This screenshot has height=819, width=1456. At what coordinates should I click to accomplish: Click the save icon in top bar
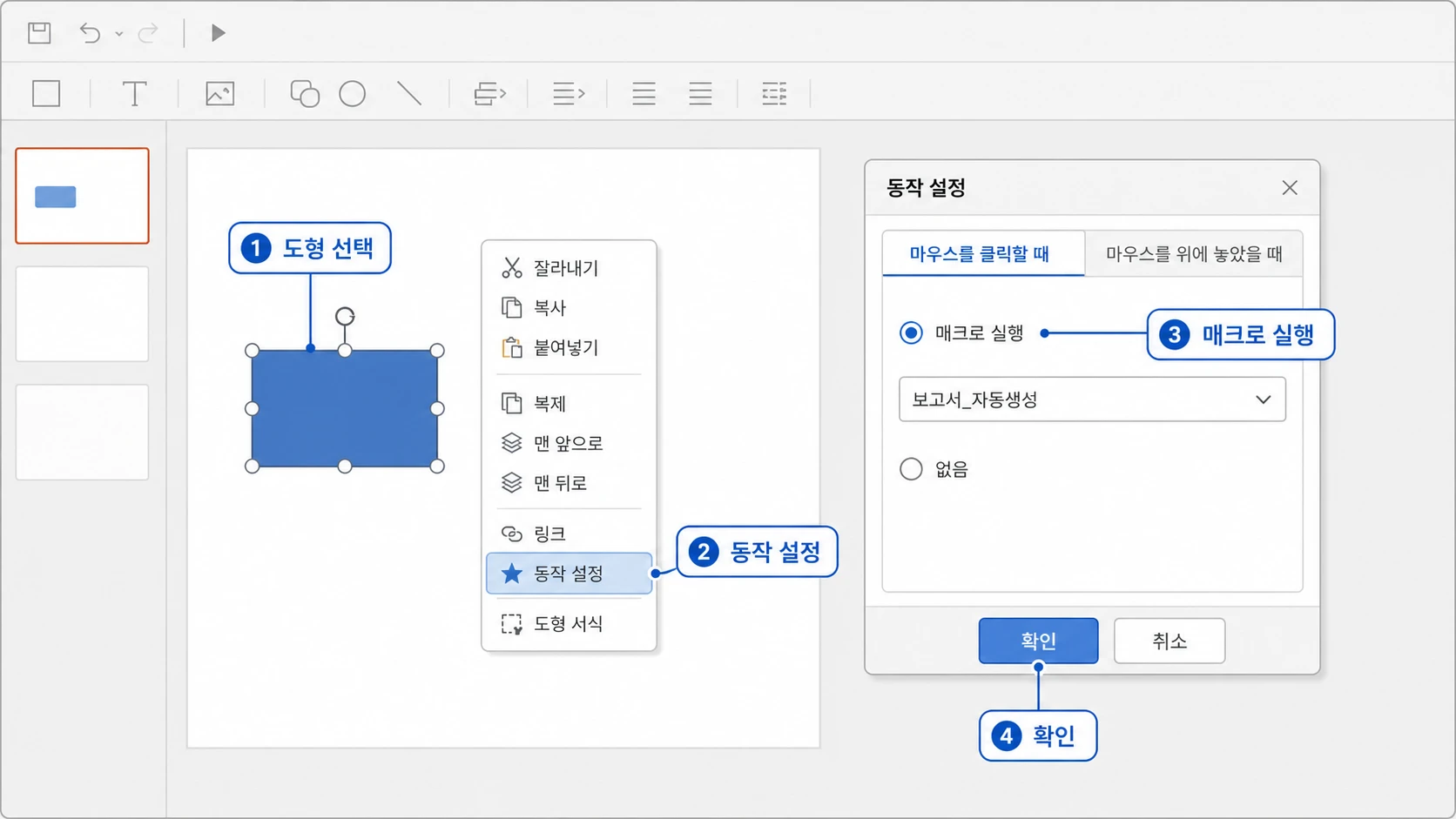tap(39, 33)
